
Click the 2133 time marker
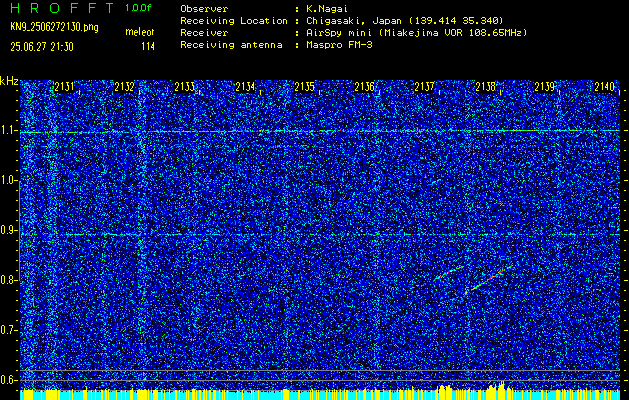pos(185,87)
